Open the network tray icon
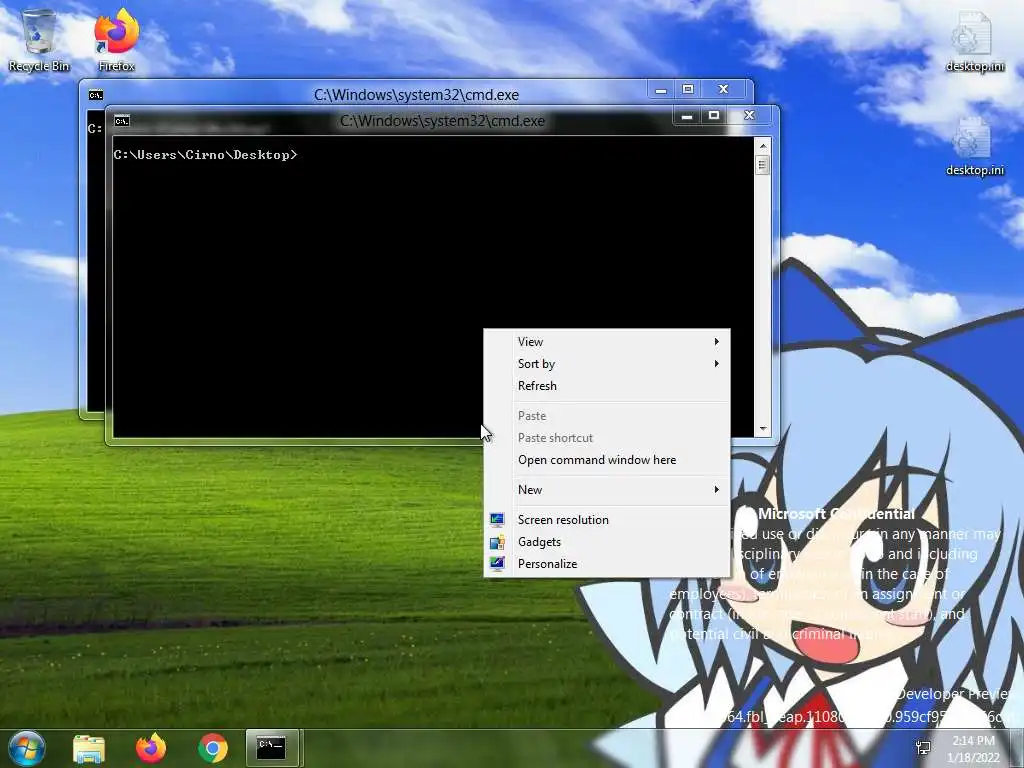 (923, 748)
